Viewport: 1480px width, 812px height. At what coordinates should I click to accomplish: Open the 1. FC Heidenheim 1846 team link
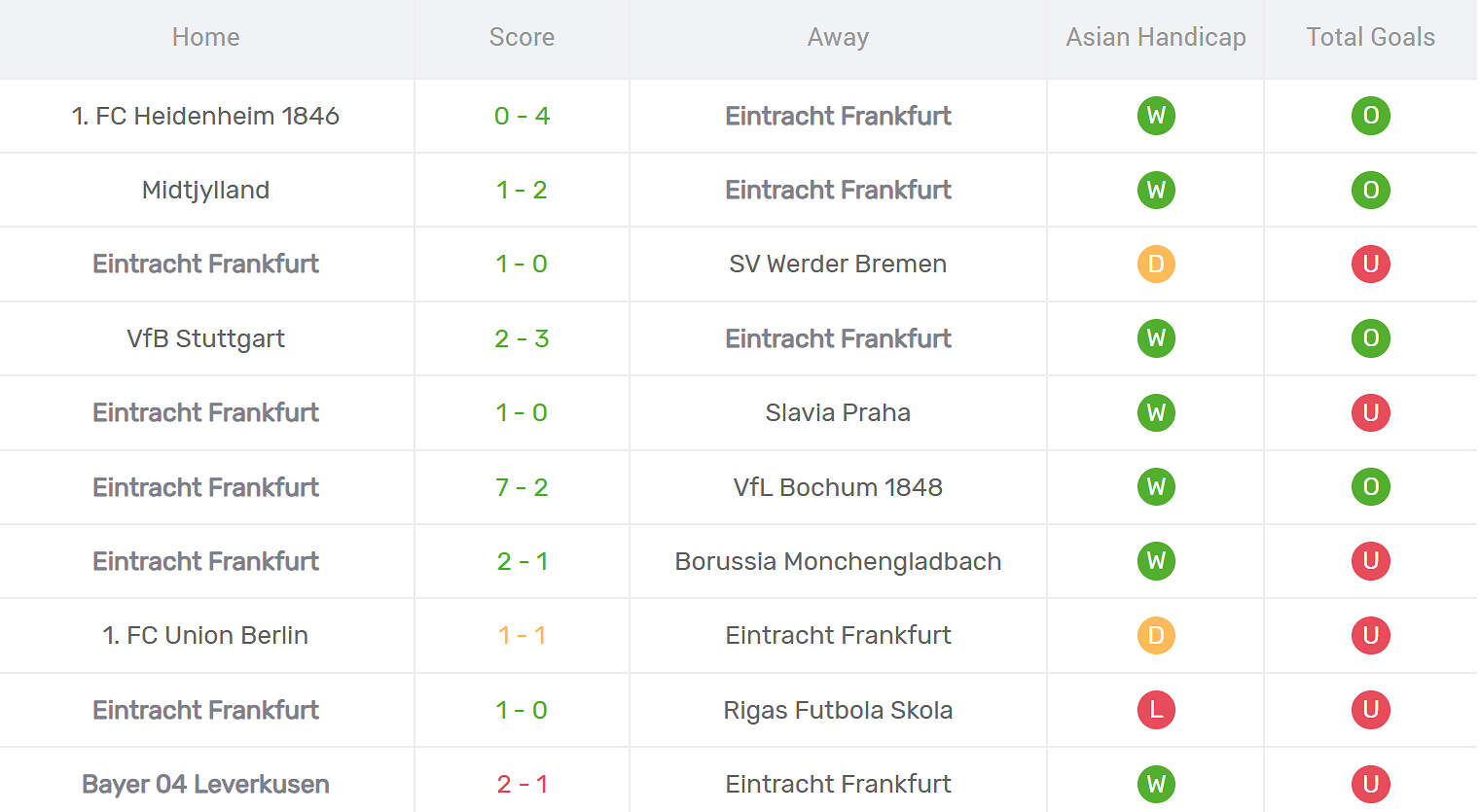pos(205,116)
